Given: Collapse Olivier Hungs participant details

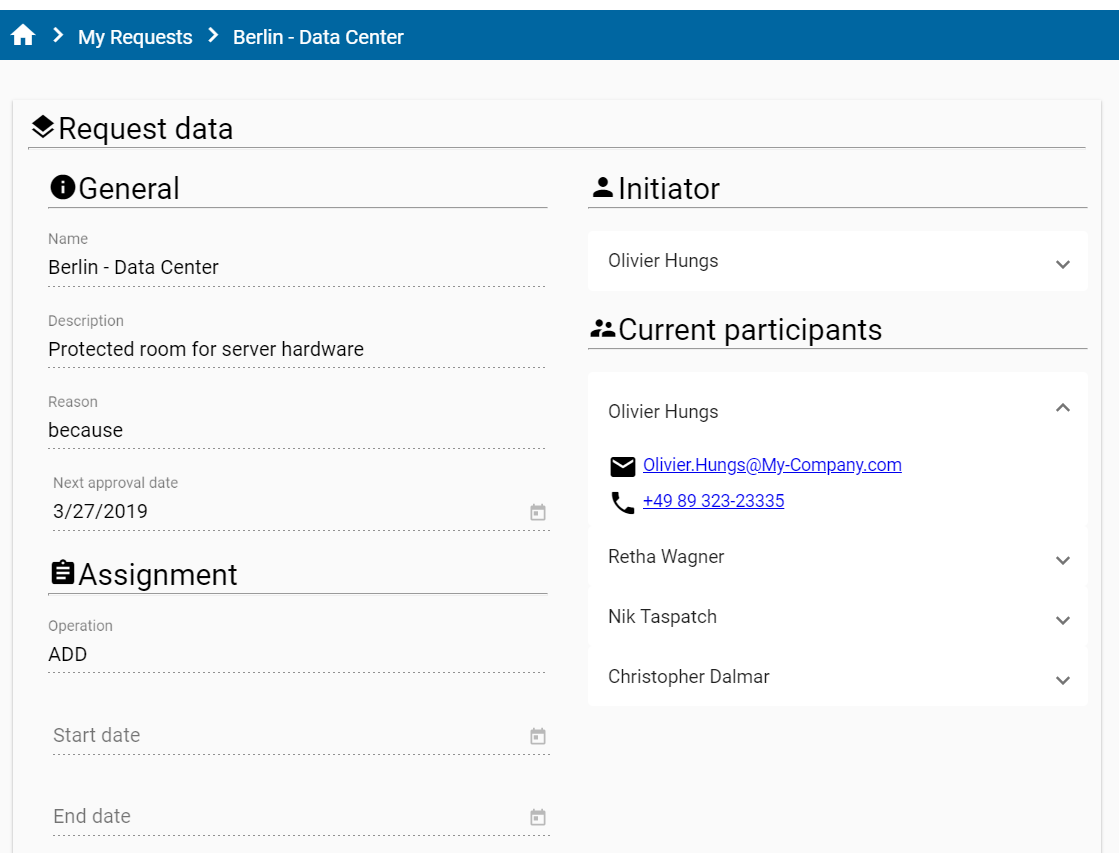Looking at the screenshot, I should tap(1062, 408).
